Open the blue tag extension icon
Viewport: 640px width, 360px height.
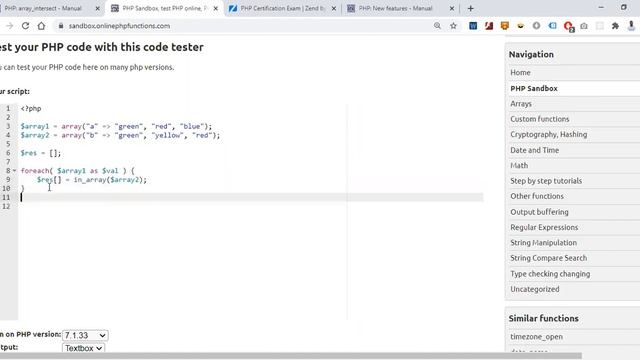tap(552, 26)
